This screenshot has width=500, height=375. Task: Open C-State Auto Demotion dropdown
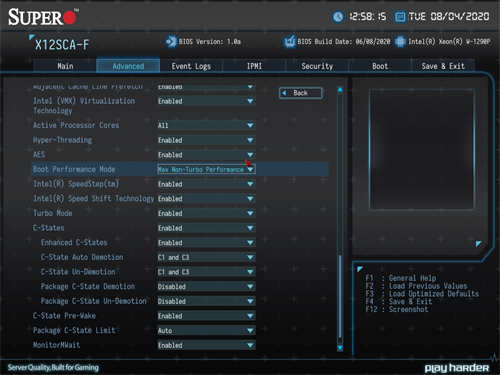tap(206, 257)
